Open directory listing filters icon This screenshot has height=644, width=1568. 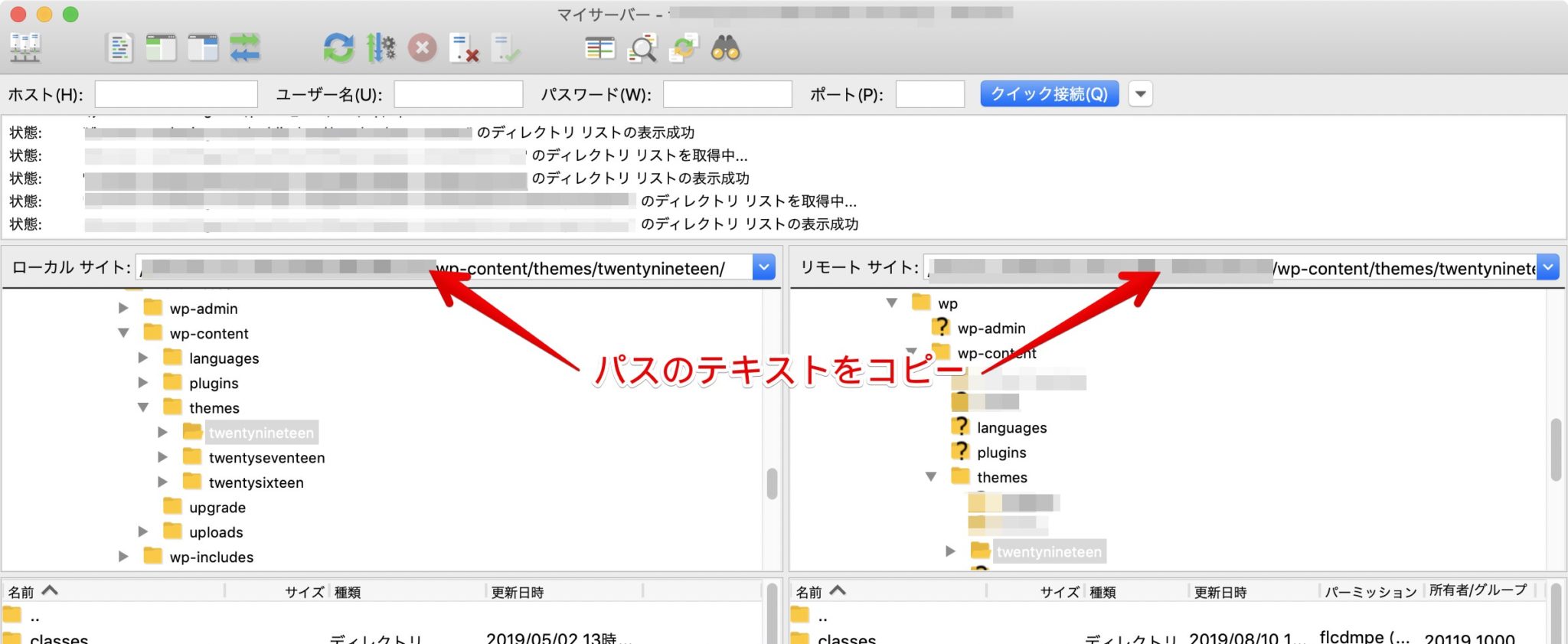[599, 48]
